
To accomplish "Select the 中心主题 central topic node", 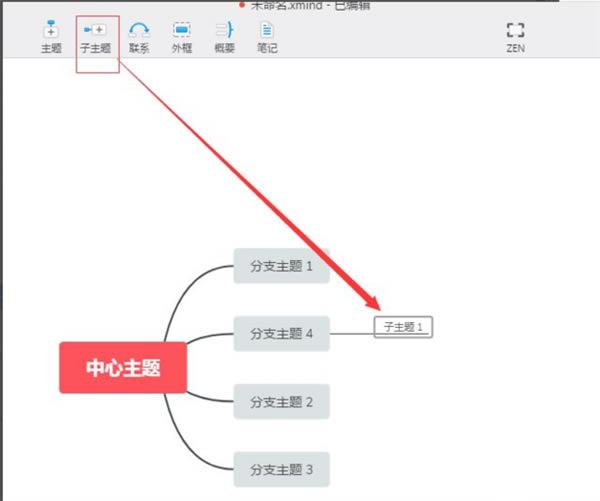I will coord(123,367).
